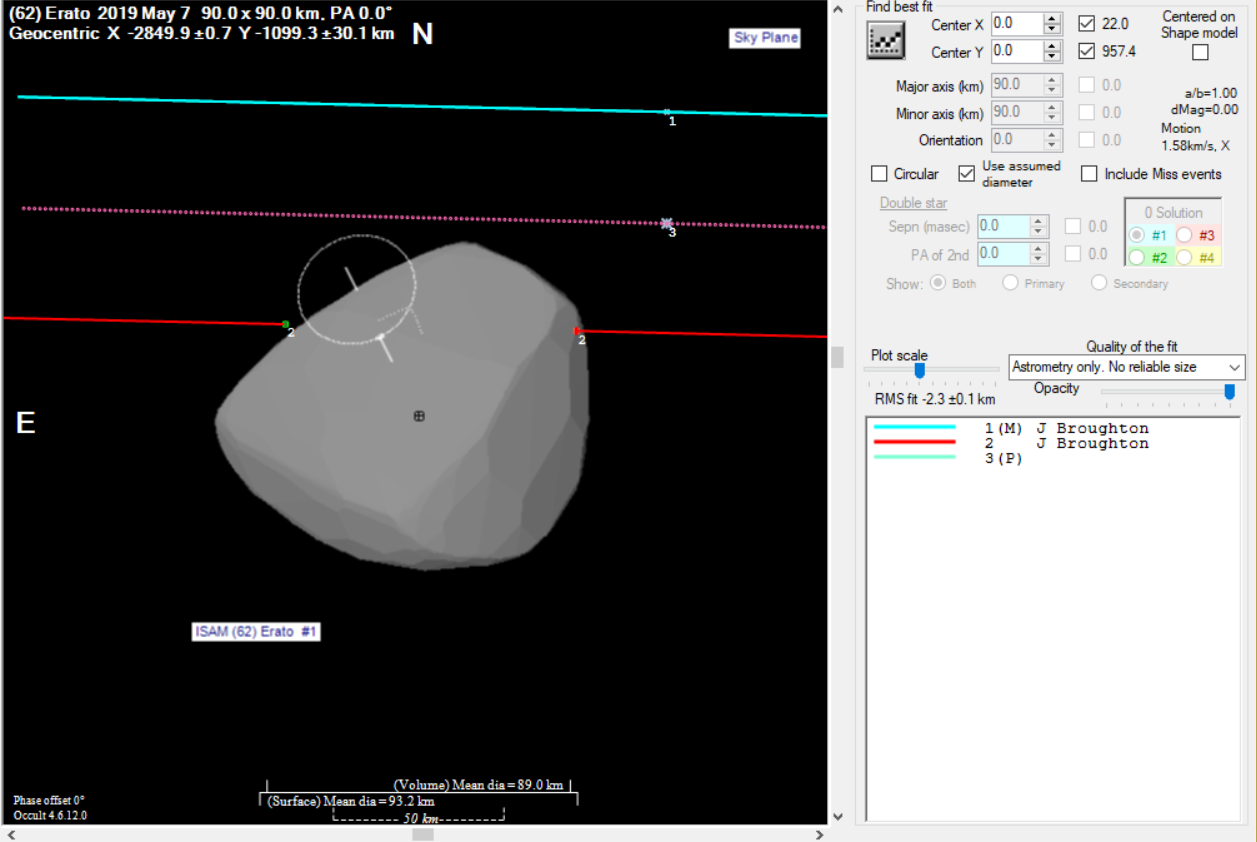Toggle the Major axis fit checkbox
The height and width of the screenshot is (842, 1257).
[x=1087, y=86]
